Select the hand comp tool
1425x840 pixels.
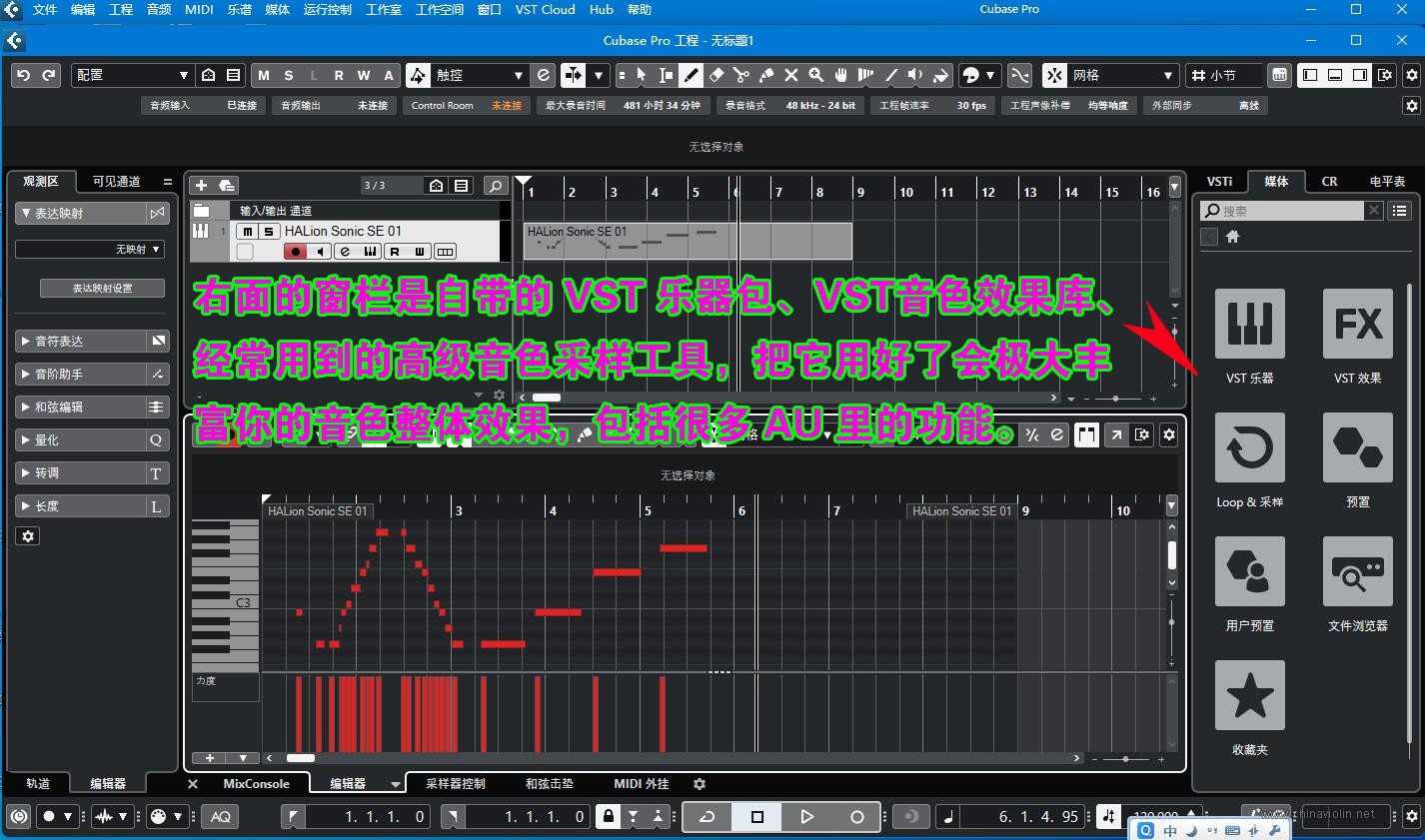841,75
